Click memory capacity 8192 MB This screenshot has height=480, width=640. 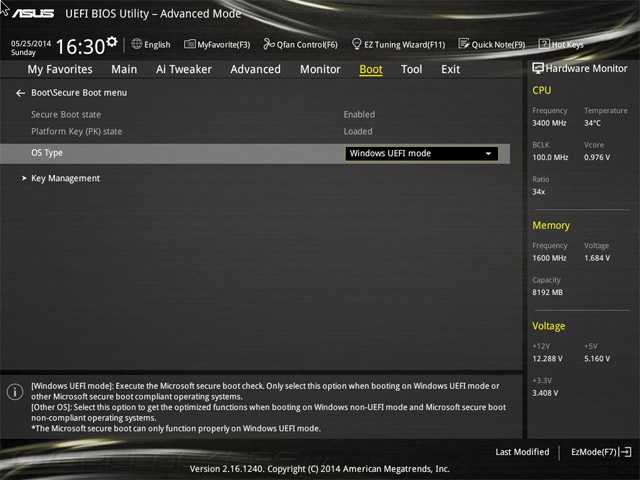point(547,292)
